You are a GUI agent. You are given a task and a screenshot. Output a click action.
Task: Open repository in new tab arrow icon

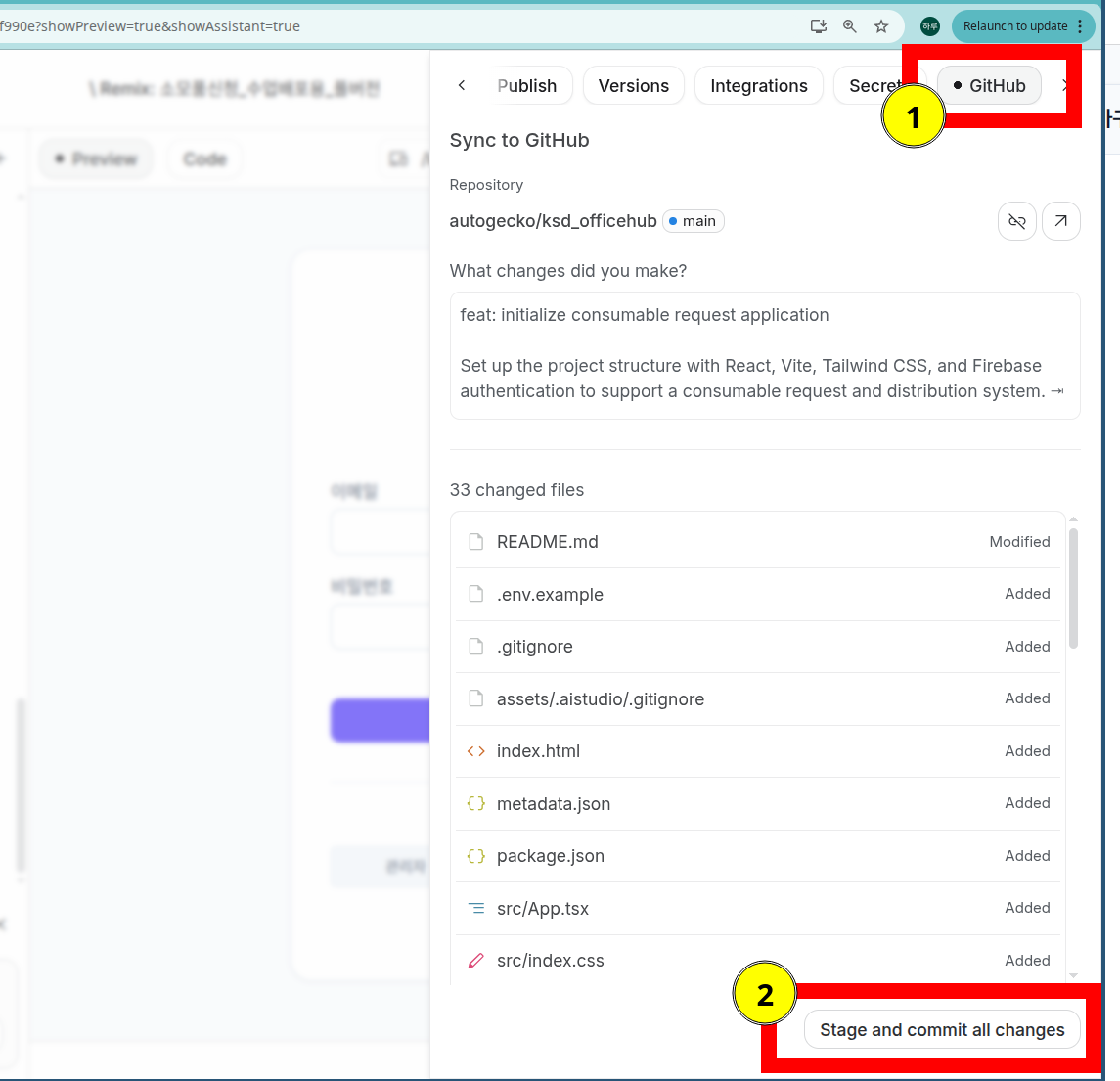[1061, 221]
